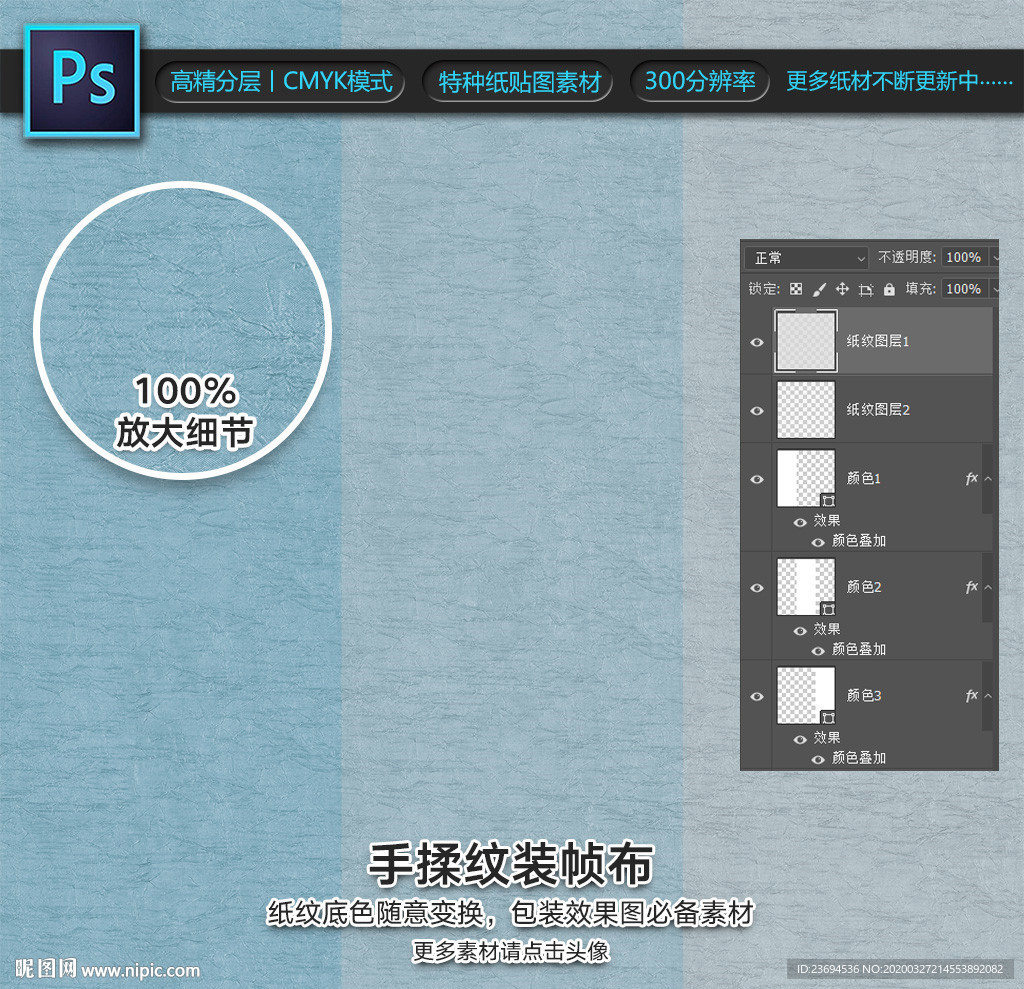Click fx icon on 颜色2 layer
This screenshot has width=1024, height=989.
[971, 587]
